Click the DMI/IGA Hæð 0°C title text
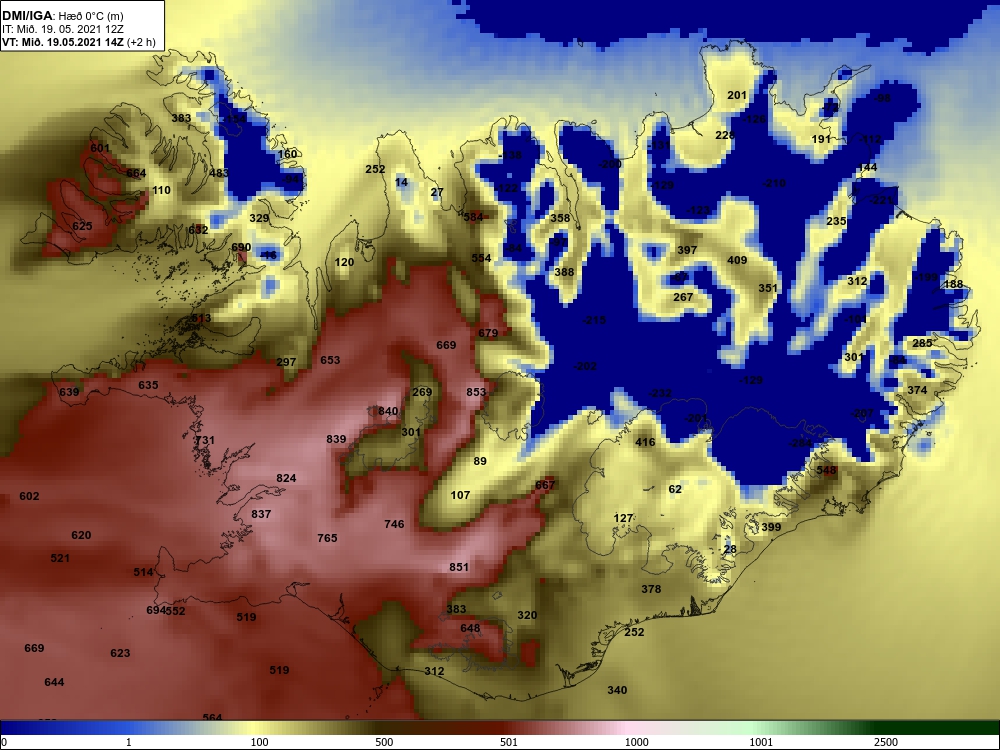1000x750 pixels. click(x=63, y=16)
